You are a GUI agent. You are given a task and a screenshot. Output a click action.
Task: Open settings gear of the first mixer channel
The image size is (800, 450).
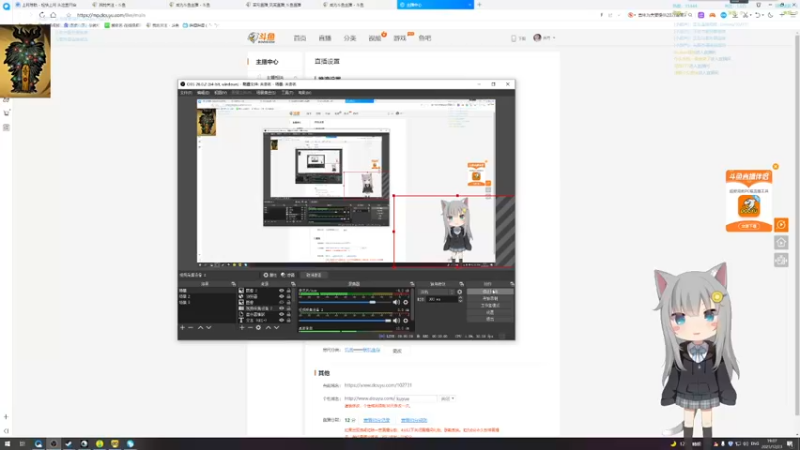[x=406, y=302]
